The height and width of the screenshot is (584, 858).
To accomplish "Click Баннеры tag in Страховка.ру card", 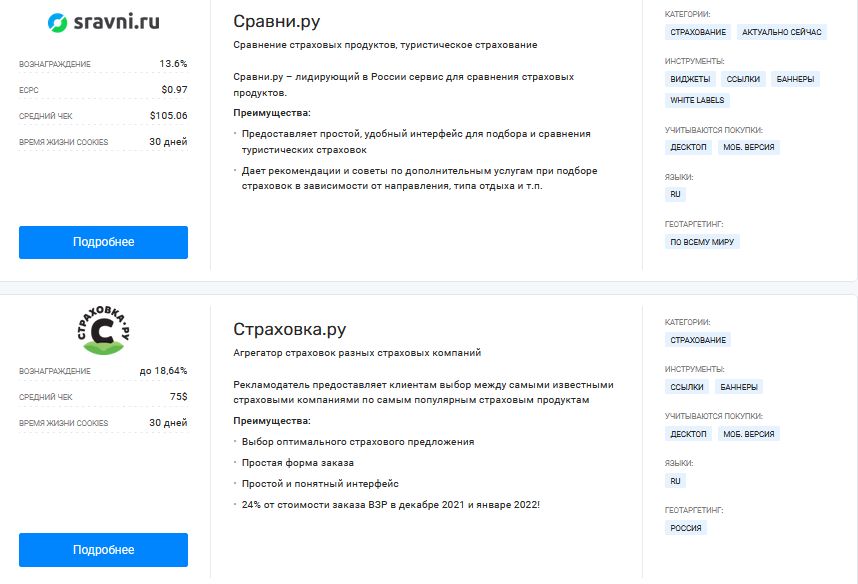I will click(739, 387).
